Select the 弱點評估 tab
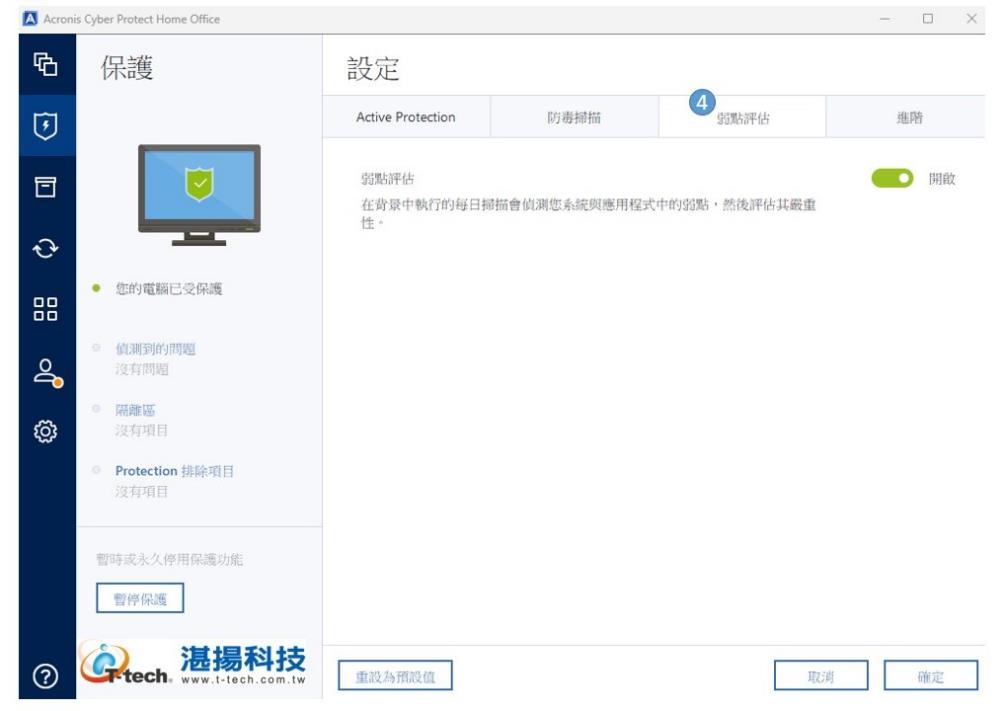 [x=742, y=117]
